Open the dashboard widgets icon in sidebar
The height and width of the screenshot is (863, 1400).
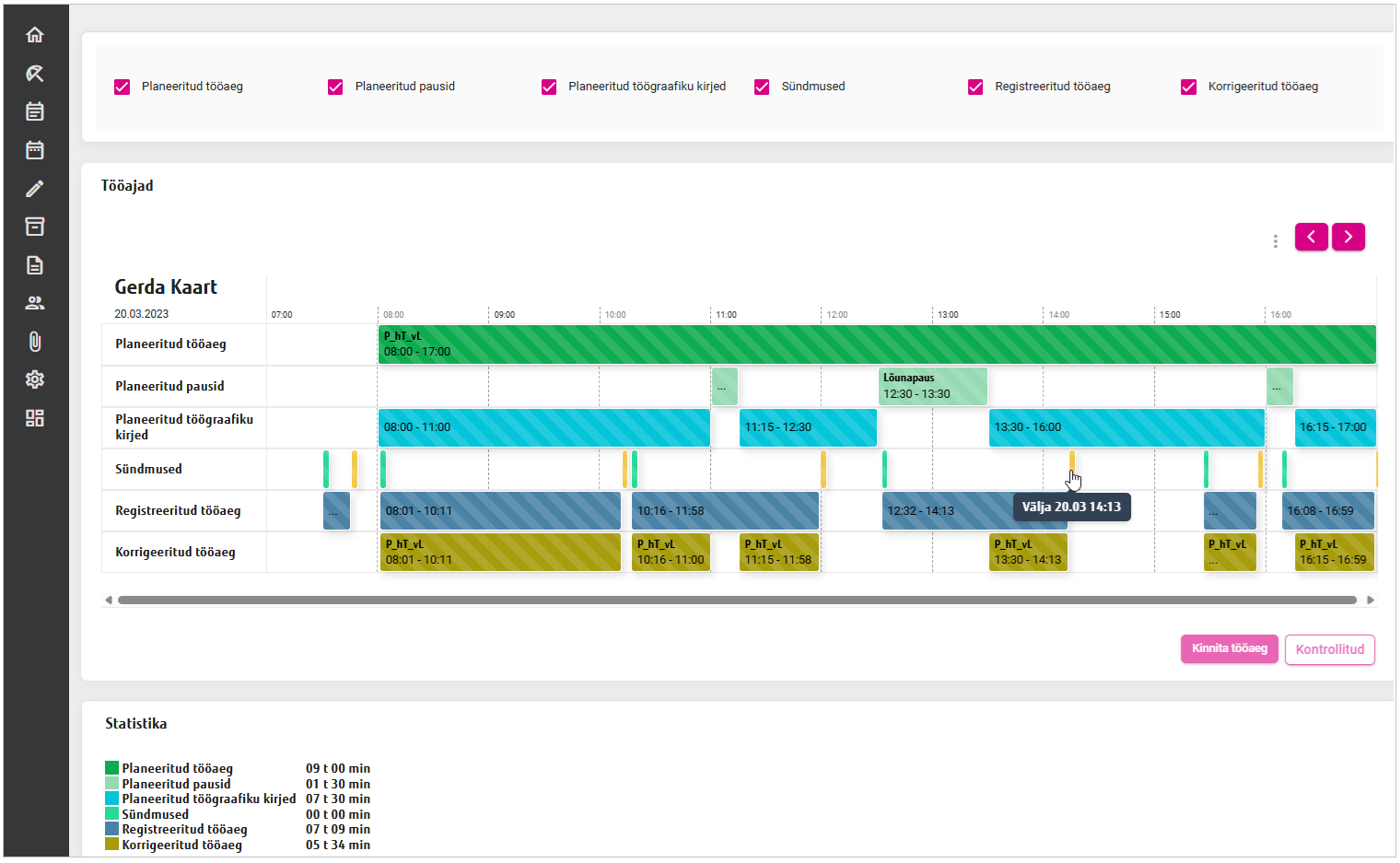point(35,418)
